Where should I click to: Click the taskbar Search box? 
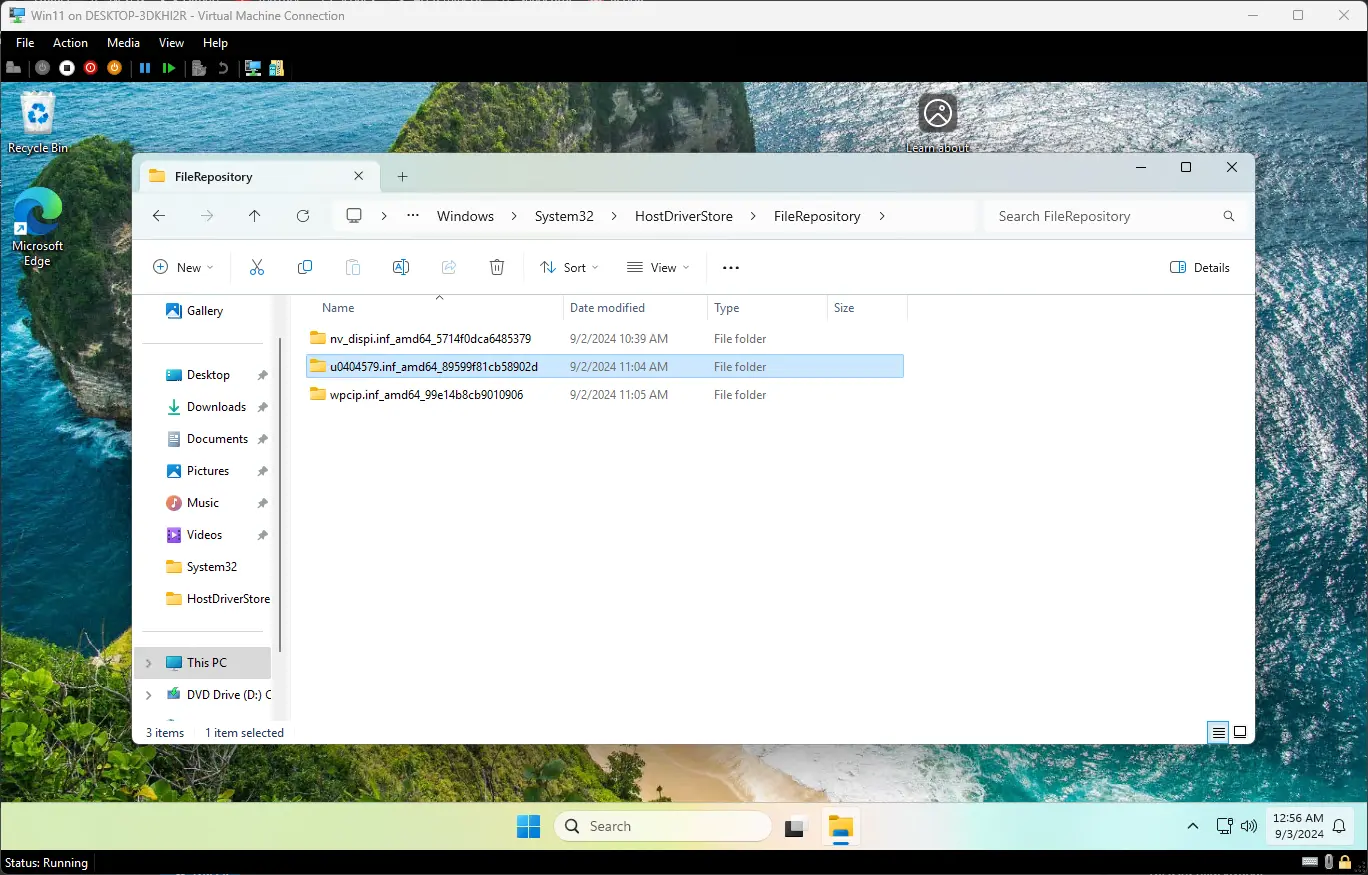662,826
